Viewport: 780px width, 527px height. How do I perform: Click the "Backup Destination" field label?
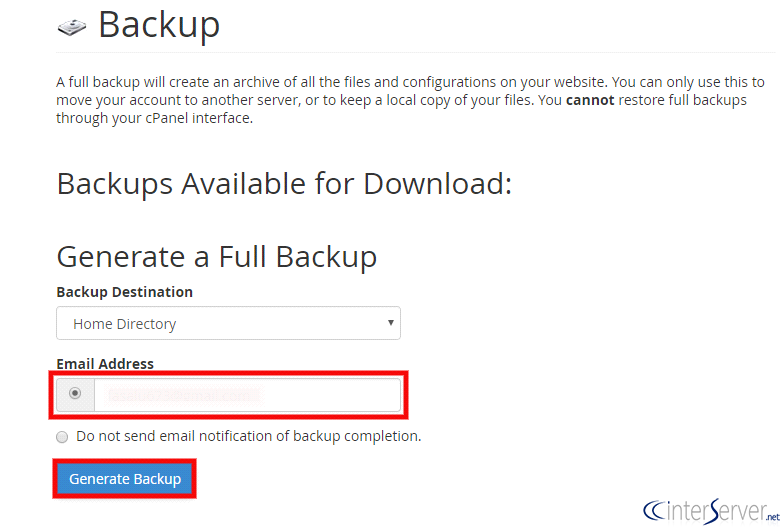[124, 292]
